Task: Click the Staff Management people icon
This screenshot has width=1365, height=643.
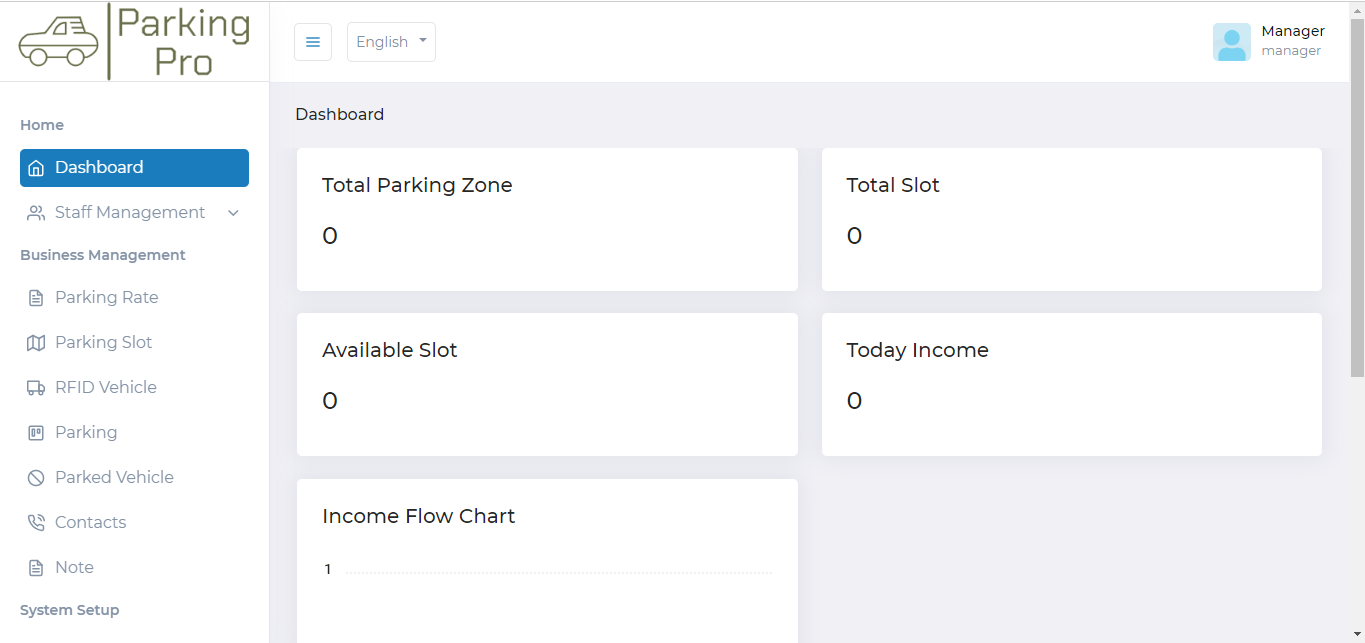Action: [36, 213]
